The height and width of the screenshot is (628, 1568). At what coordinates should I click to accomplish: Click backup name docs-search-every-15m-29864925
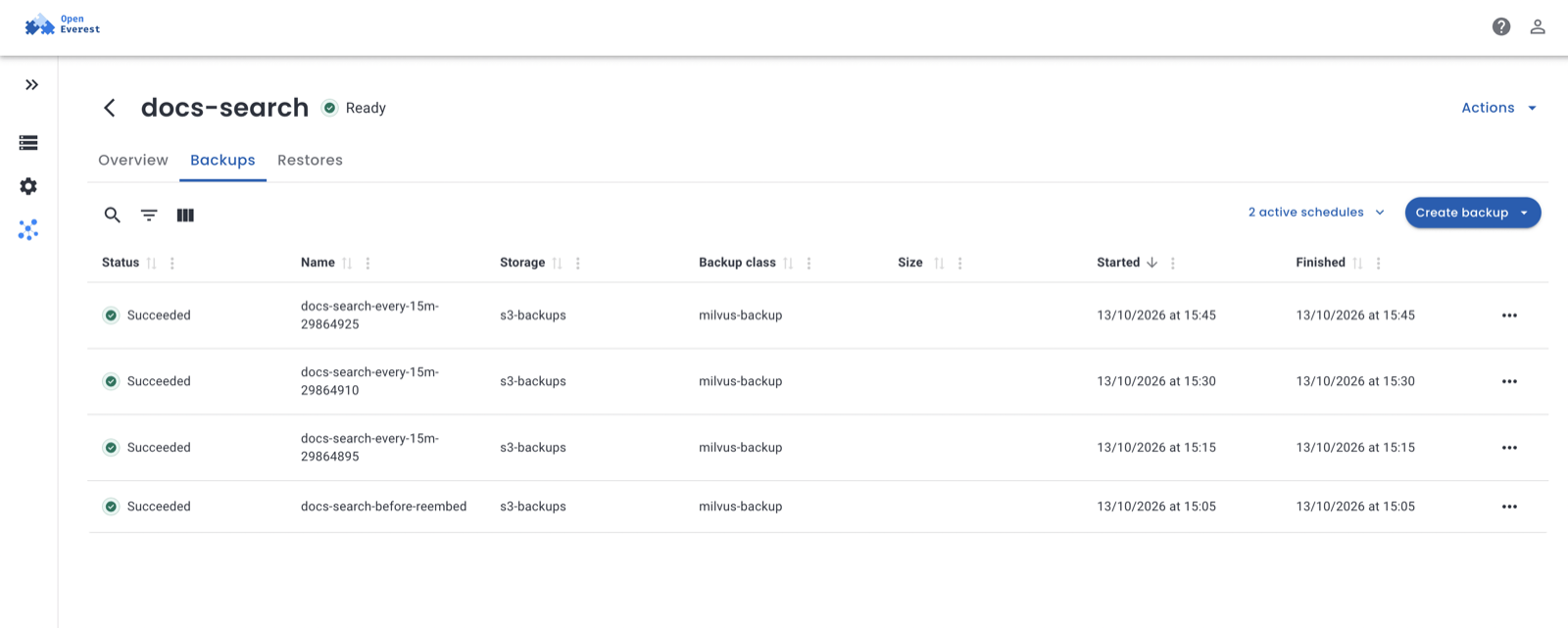coord(369,315)
